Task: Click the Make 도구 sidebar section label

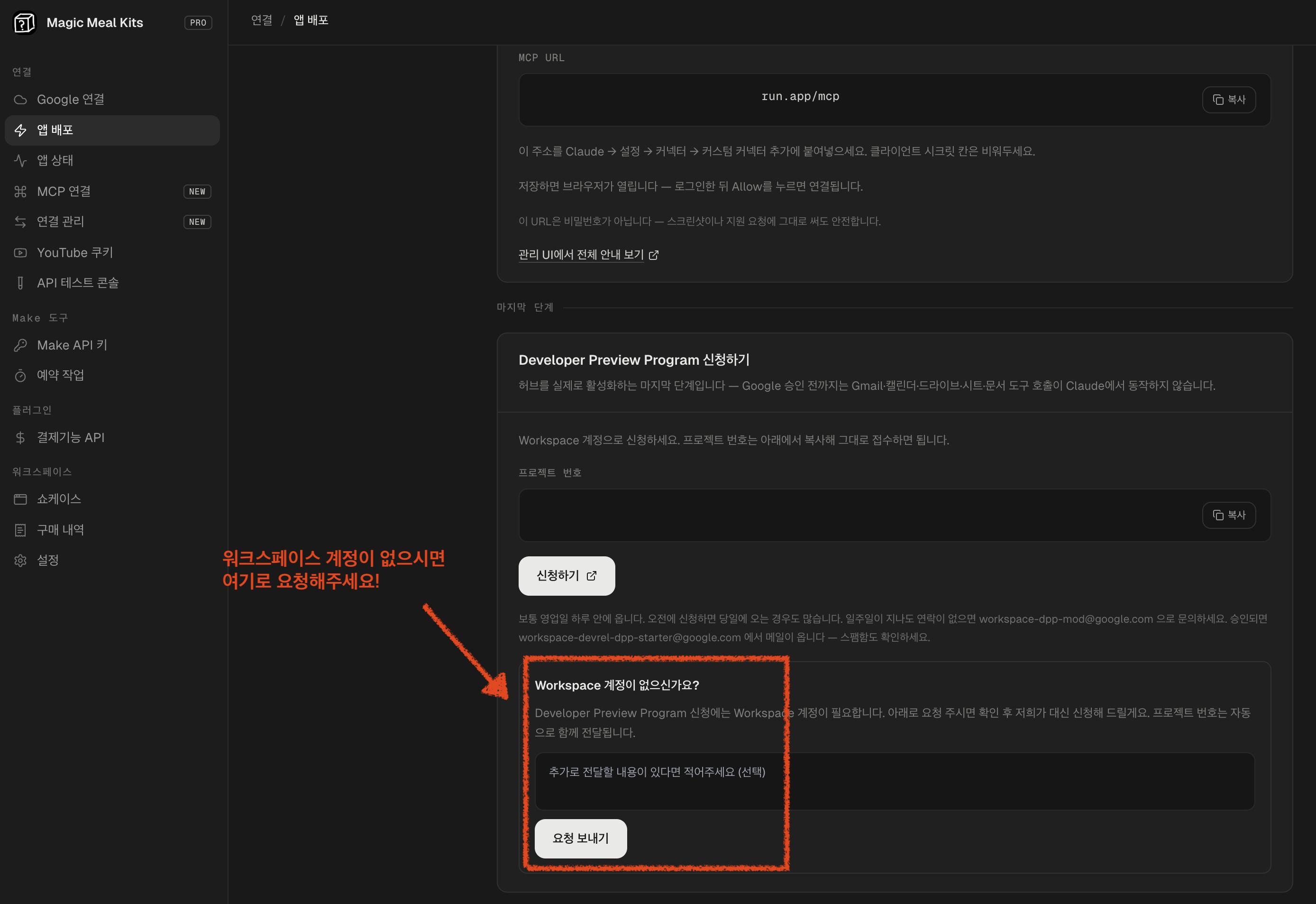Action: pyautogui.click(x=40, y=318)
